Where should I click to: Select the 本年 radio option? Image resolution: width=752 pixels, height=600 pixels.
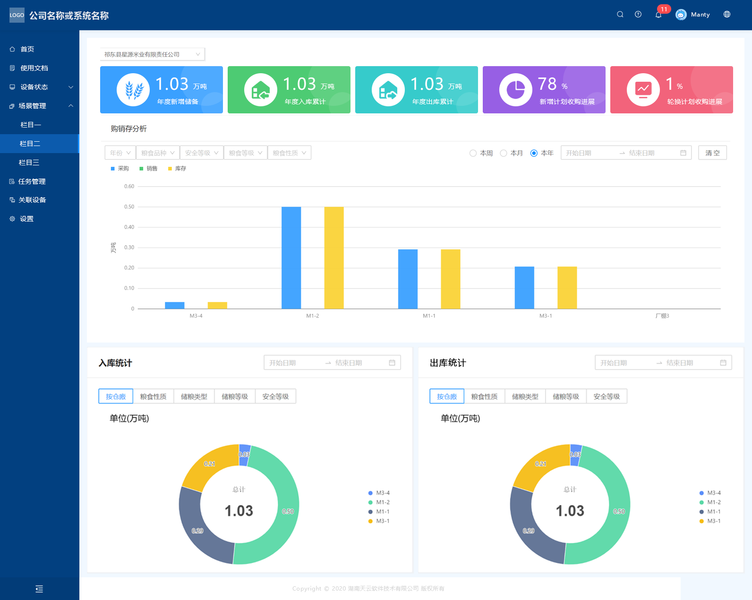(x=534, y=153)
